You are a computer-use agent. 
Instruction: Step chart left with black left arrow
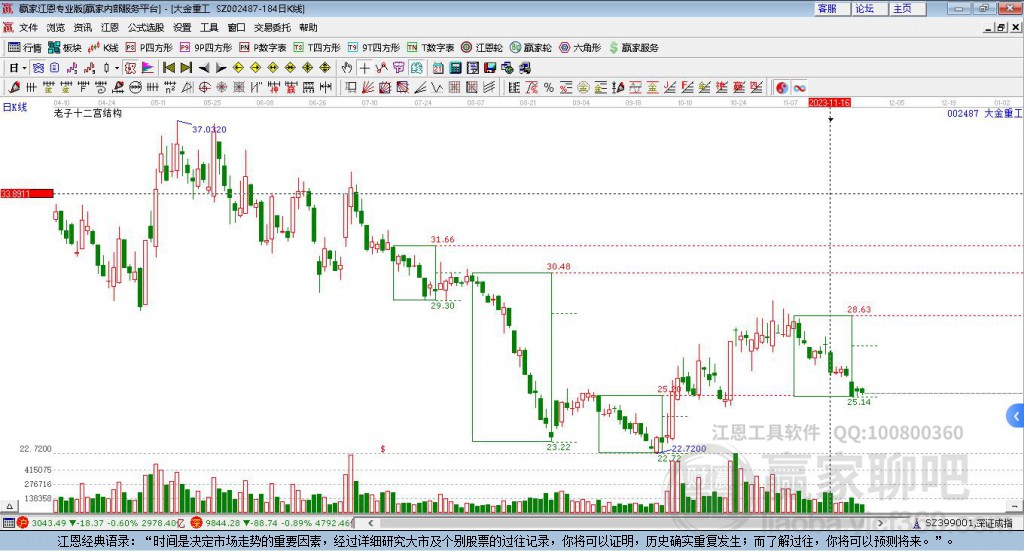click(204, 68)
